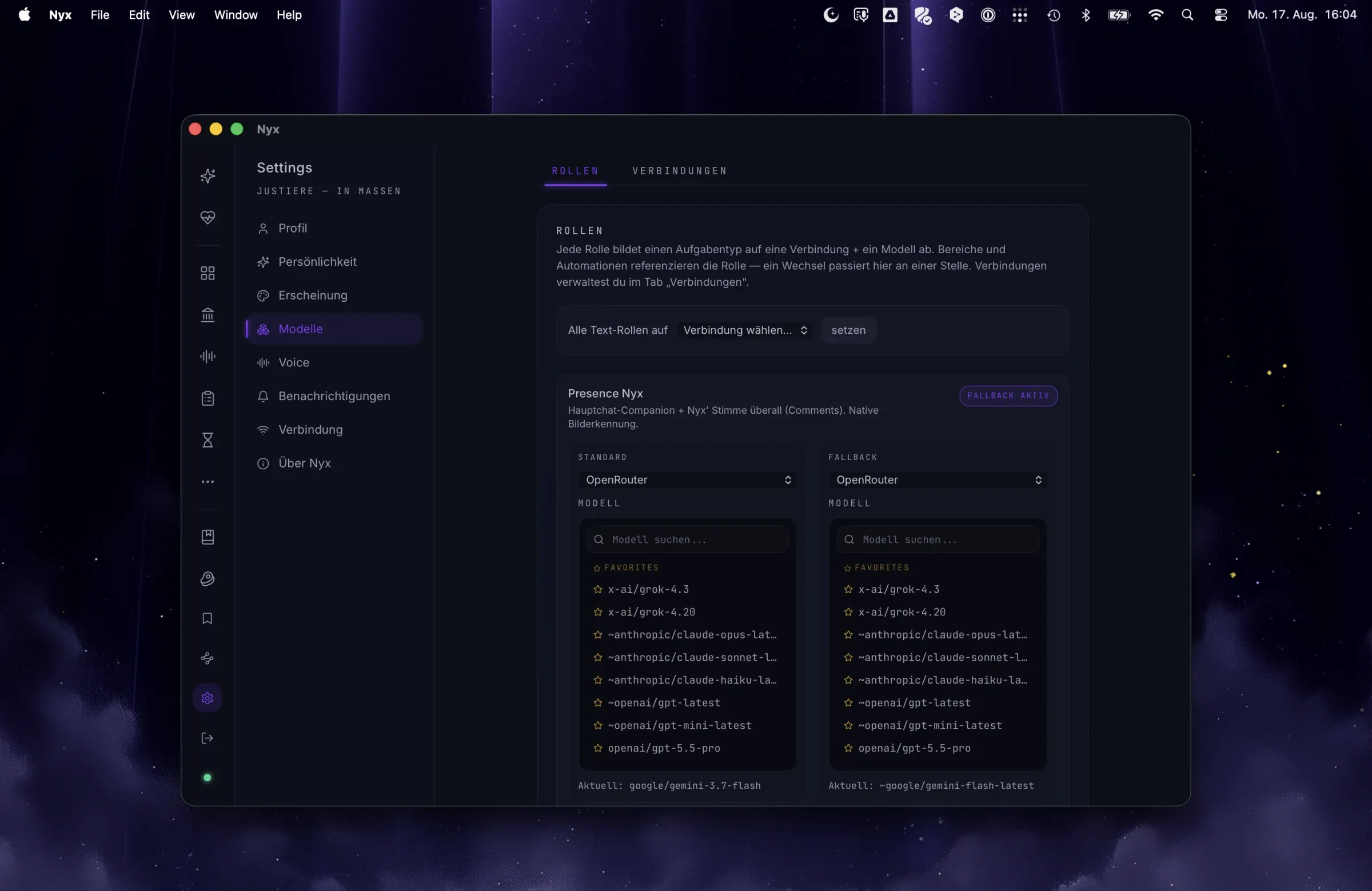Toggle favorite star for x-ai/grok-4.20 in Standard list
Screen dimensions: 1372x891
click(598, 612)
